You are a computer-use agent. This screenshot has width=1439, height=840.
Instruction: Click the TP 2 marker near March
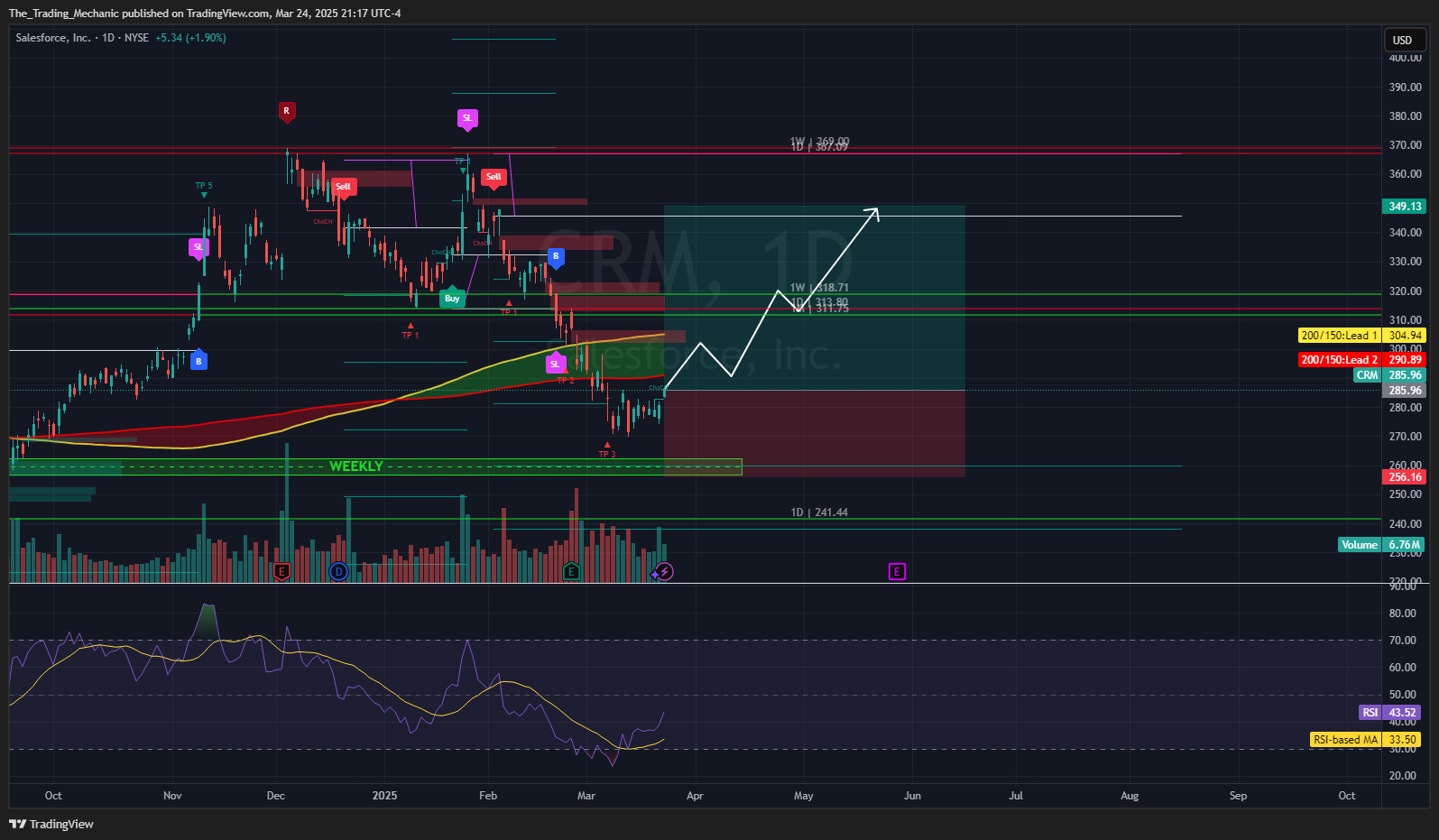566,380
